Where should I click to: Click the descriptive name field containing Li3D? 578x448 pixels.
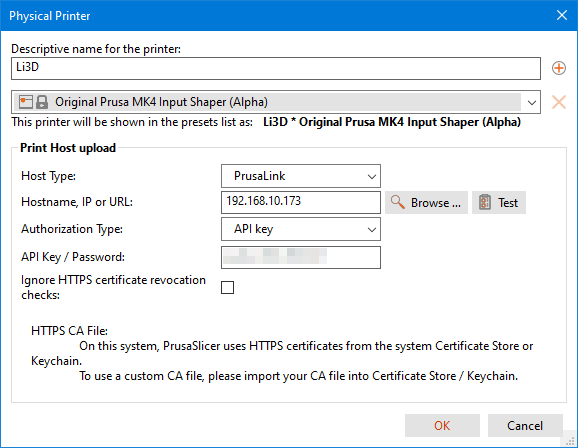coord(276,68)
